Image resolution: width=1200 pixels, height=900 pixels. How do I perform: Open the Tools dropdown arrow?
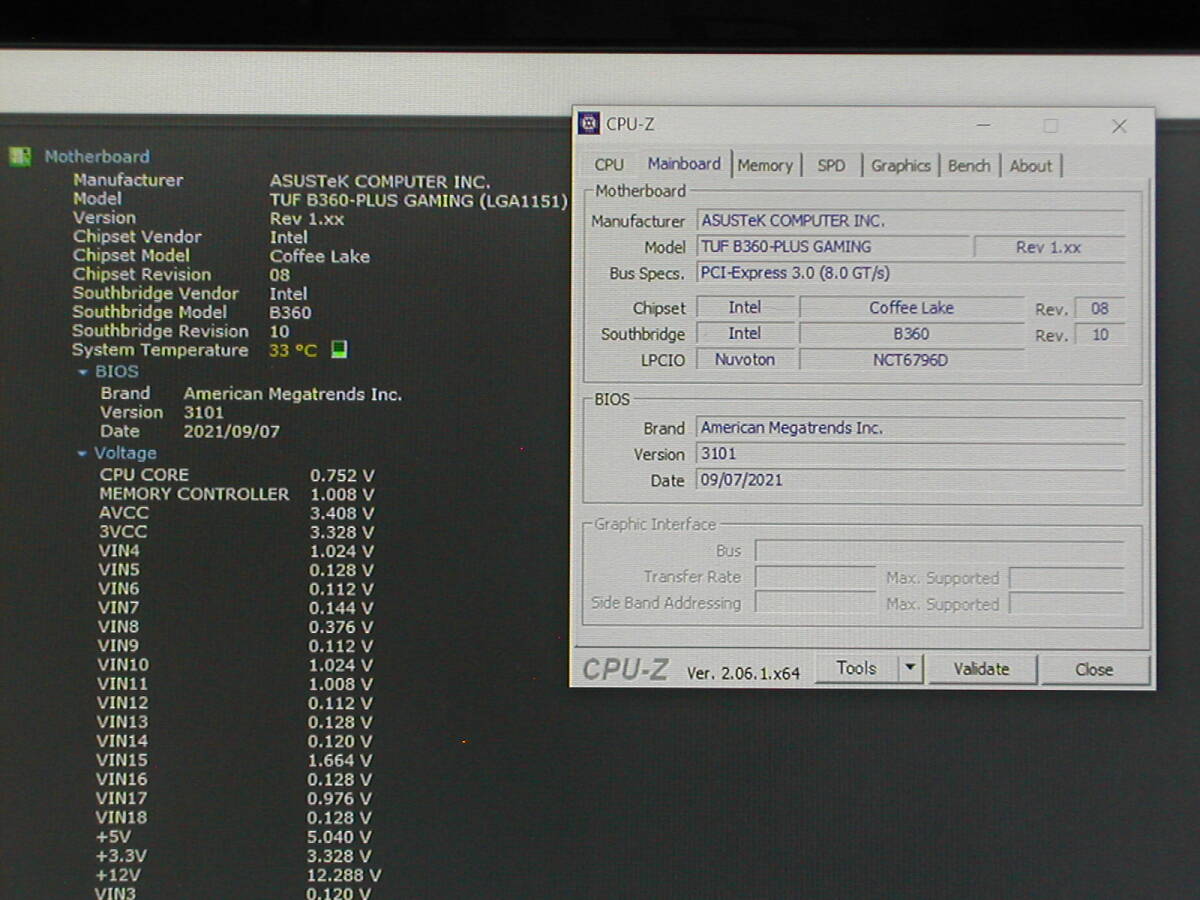909,669
